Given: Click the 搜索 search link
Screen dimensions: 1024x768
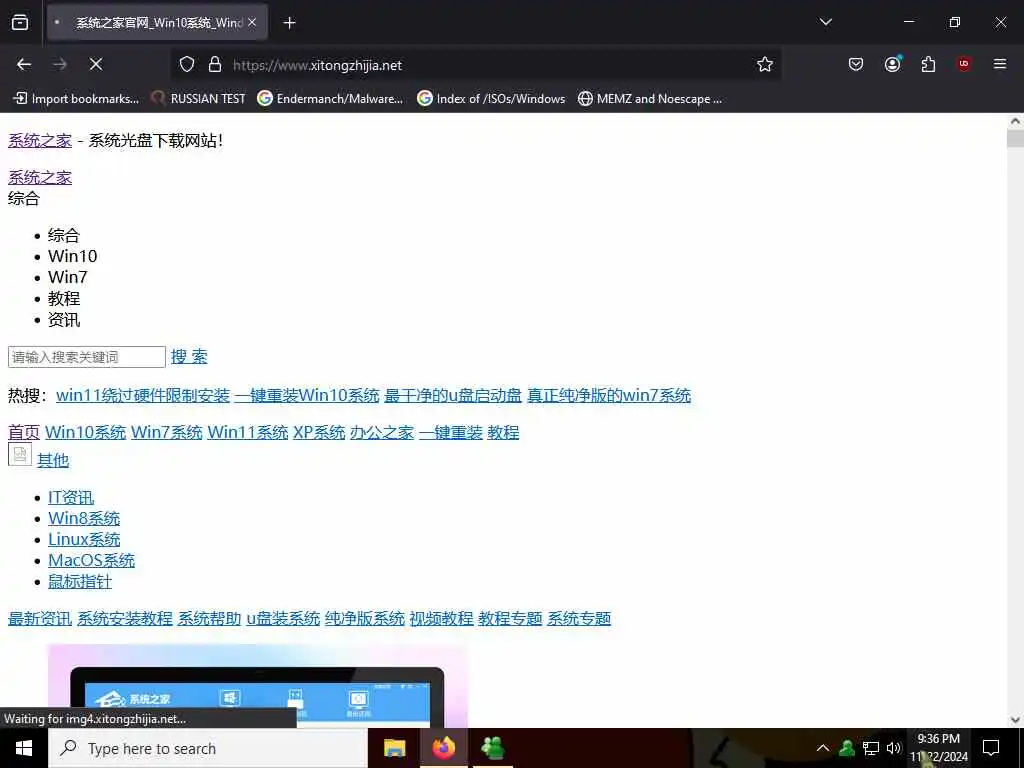Looking at the screenshot, I should click(x=189, y=357).
